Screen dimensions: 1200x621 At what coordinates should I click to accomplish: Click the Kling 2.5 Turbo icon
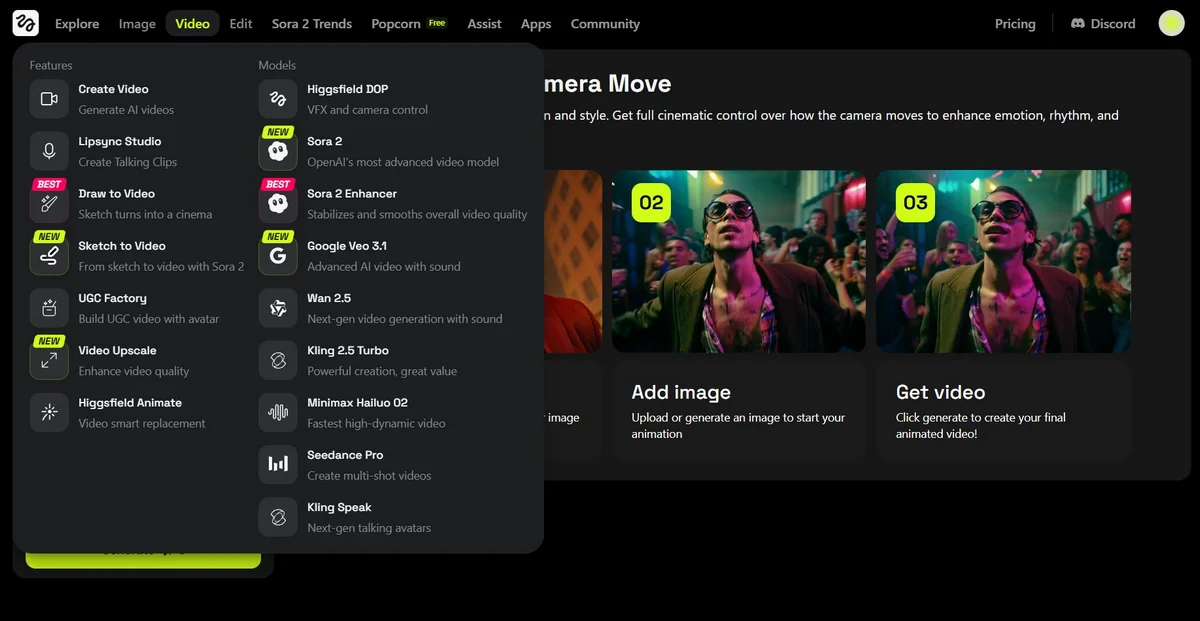278,360
